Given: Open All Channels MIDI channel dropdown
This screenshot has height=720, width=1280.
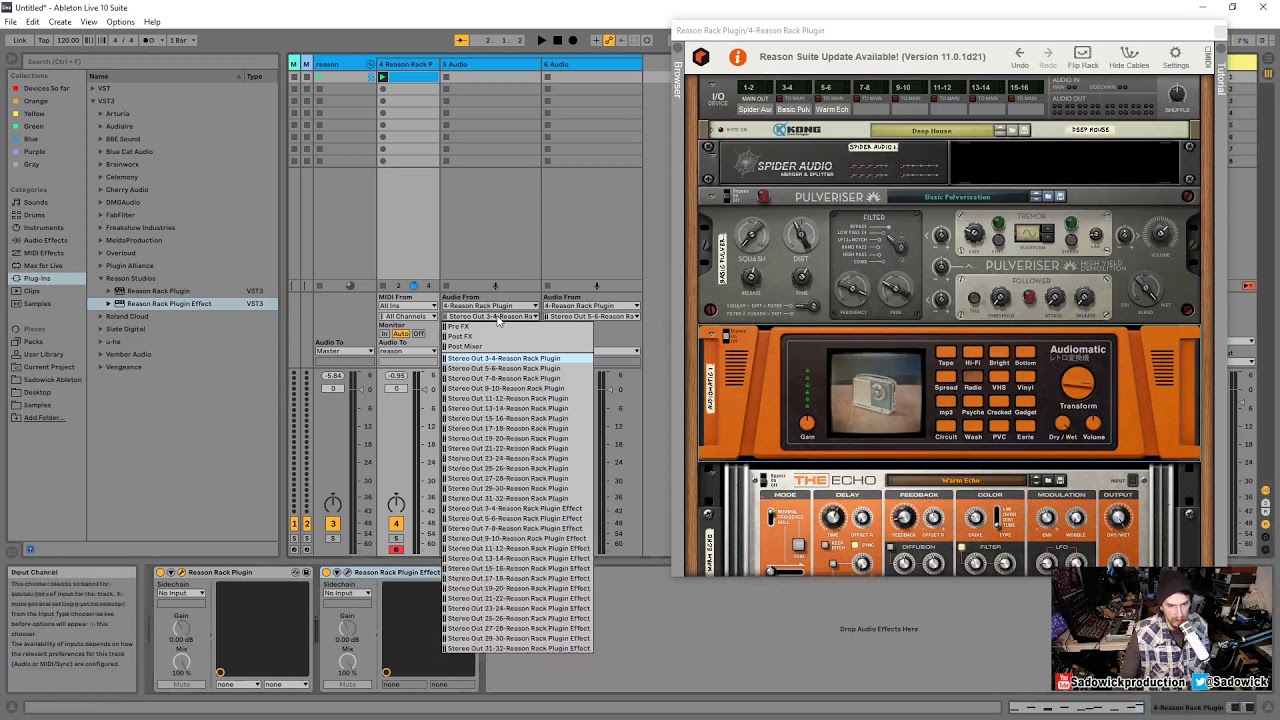Looking at the screenshot, I should 408,316.
